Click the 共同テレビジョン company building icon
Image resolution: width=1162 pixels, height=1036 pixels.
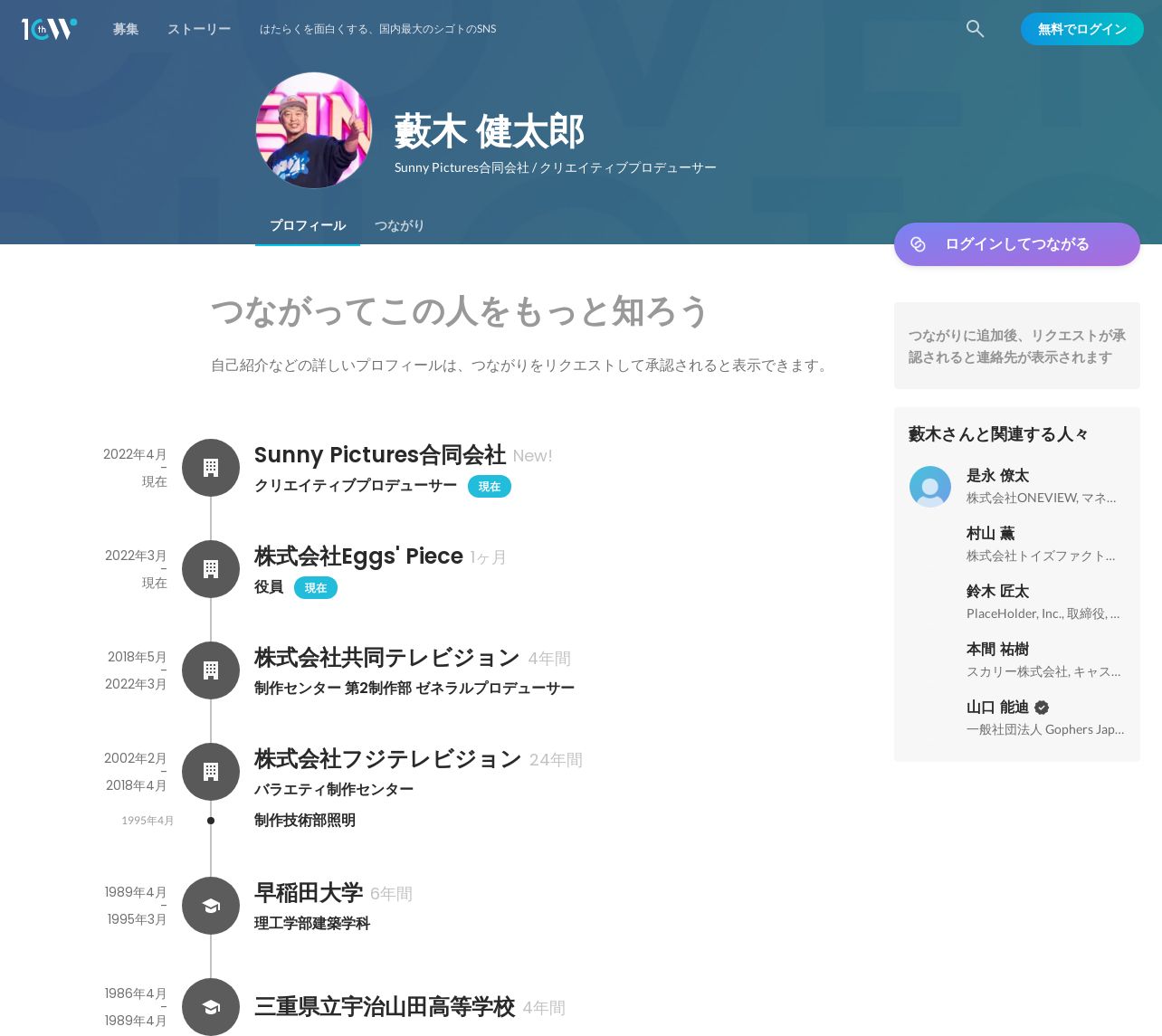tap(211, 670)
